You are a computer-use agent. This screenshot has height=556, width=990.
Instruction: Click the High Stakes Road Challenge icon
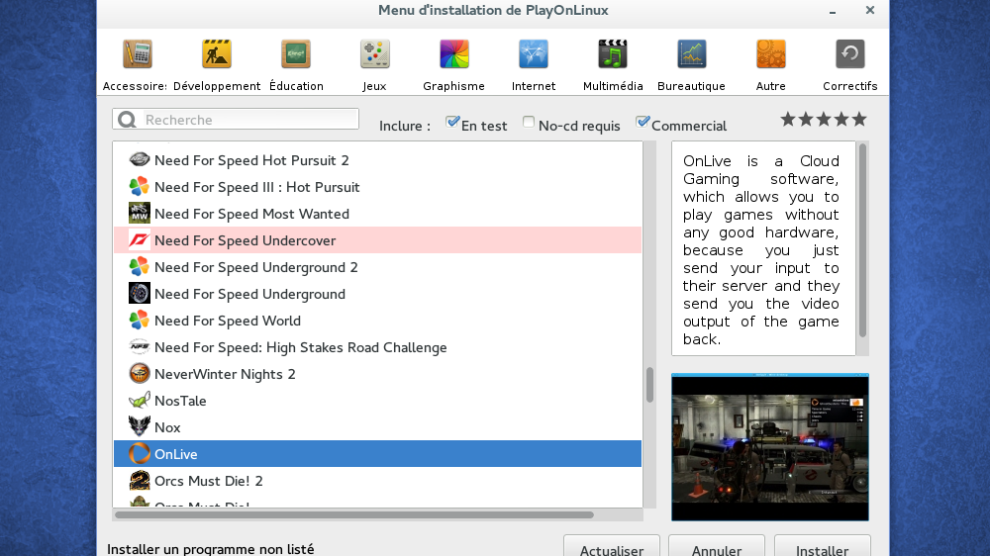139,346
